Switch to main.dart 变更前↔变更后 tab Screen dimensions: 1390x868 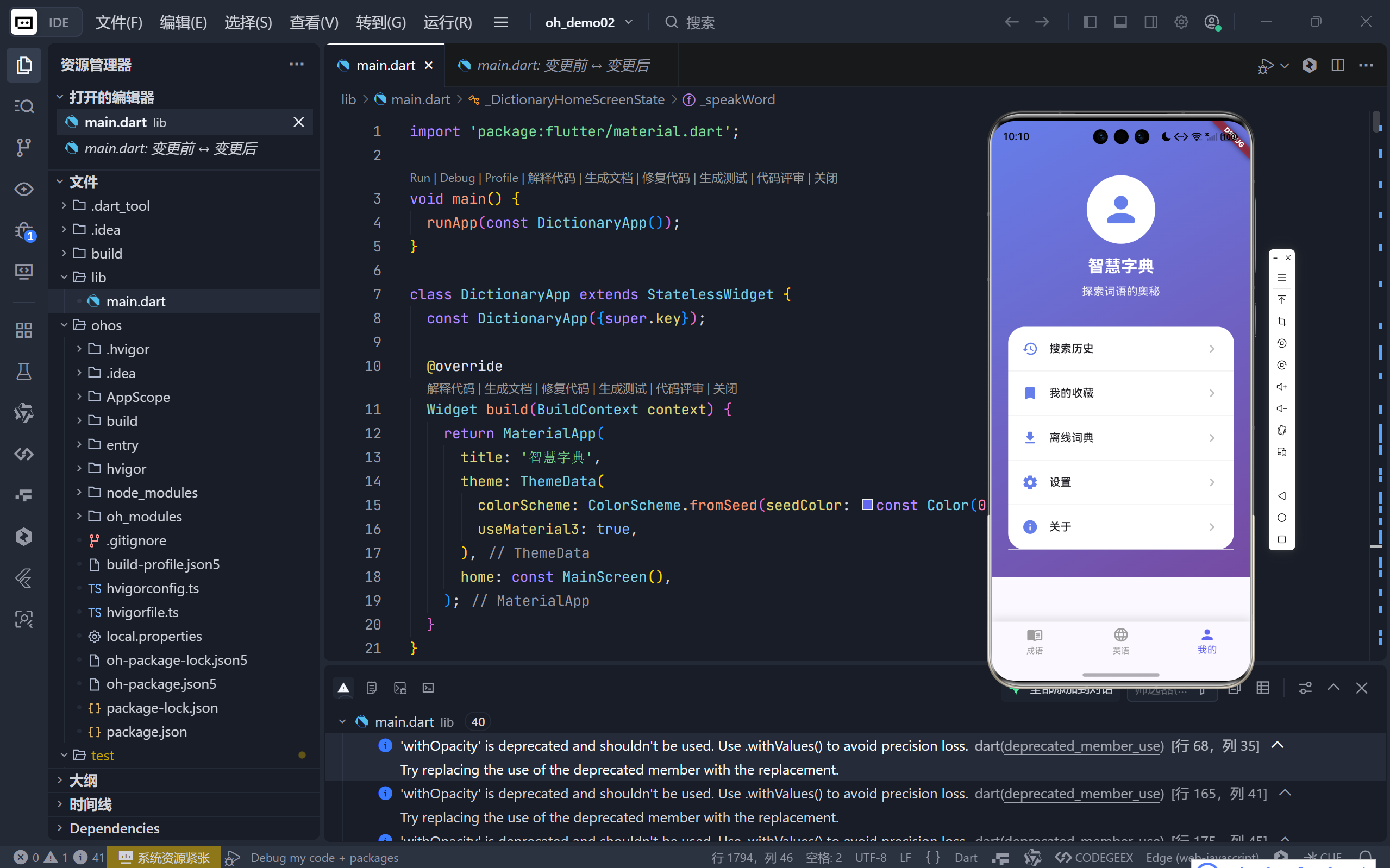(562, 65)
